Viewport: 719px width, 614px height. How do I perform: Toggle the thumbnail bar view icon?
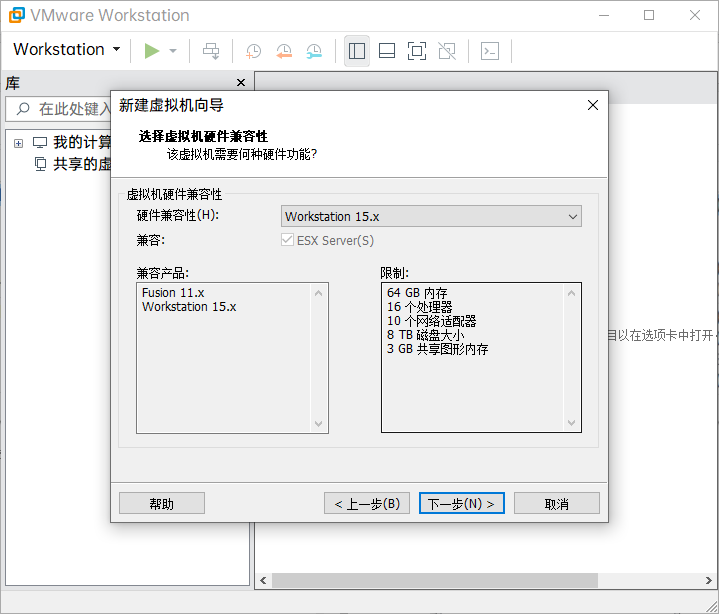387,51
